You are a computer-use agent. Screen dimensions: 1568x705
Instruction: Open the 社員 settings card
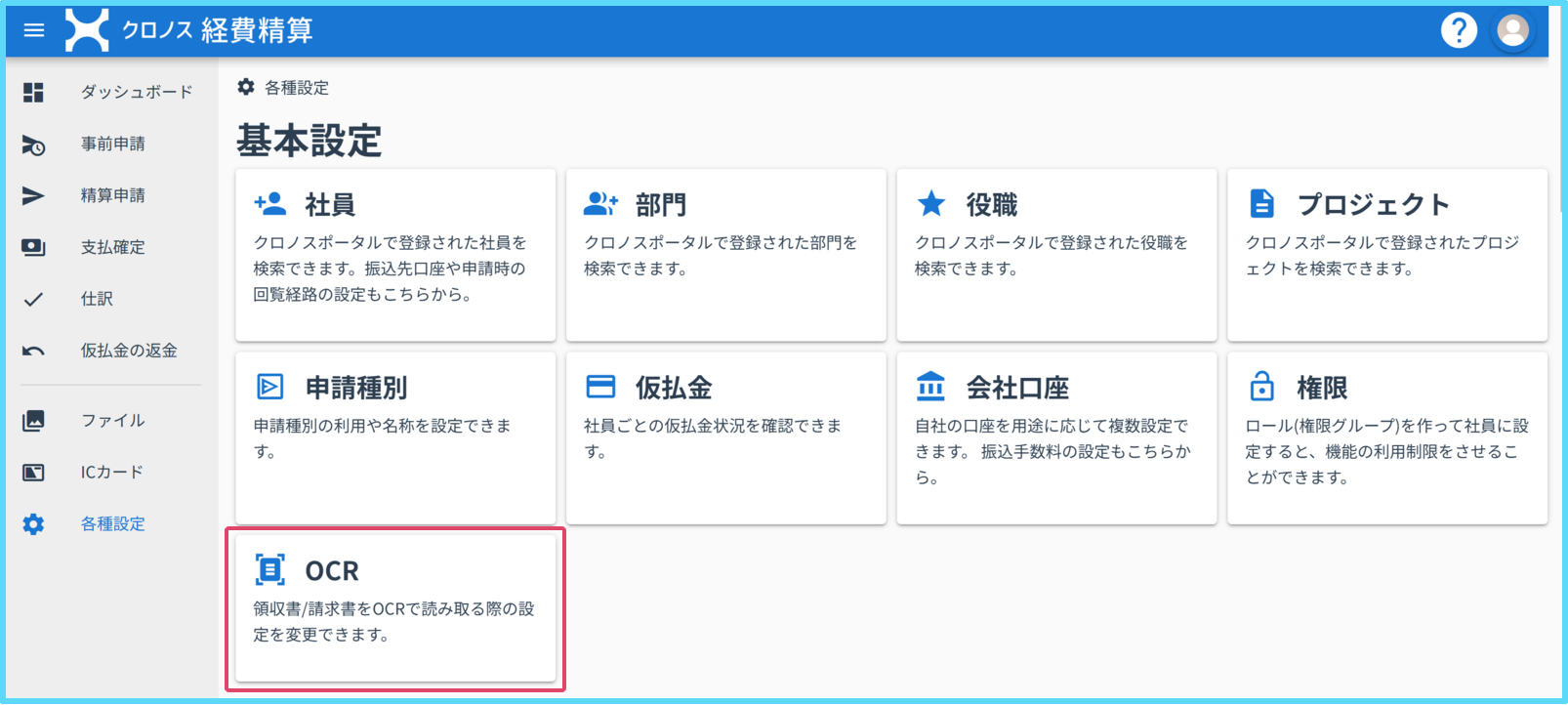pos(395,254)
